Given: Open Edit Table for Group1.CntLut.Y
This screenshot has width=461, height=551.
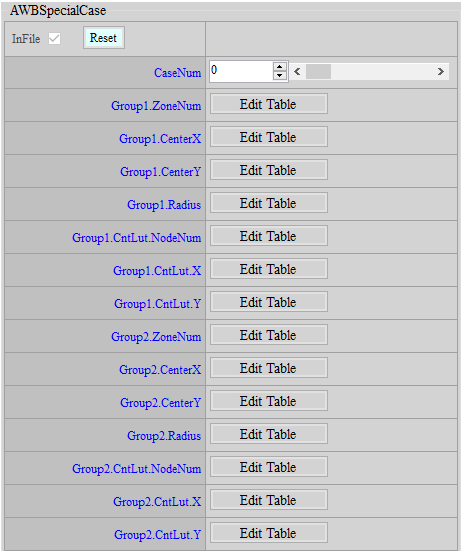Looking at the screenshot, I should click(x=269, y=302).
